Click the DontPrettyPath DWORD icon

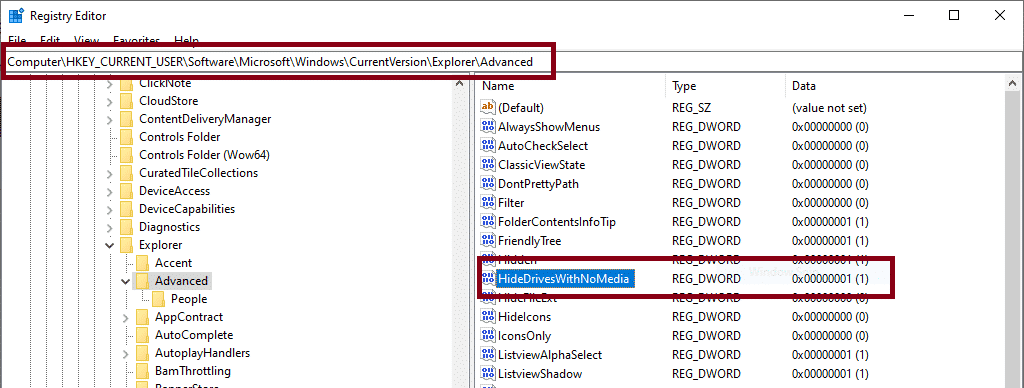pyautogui.click(x=488, y=184)
